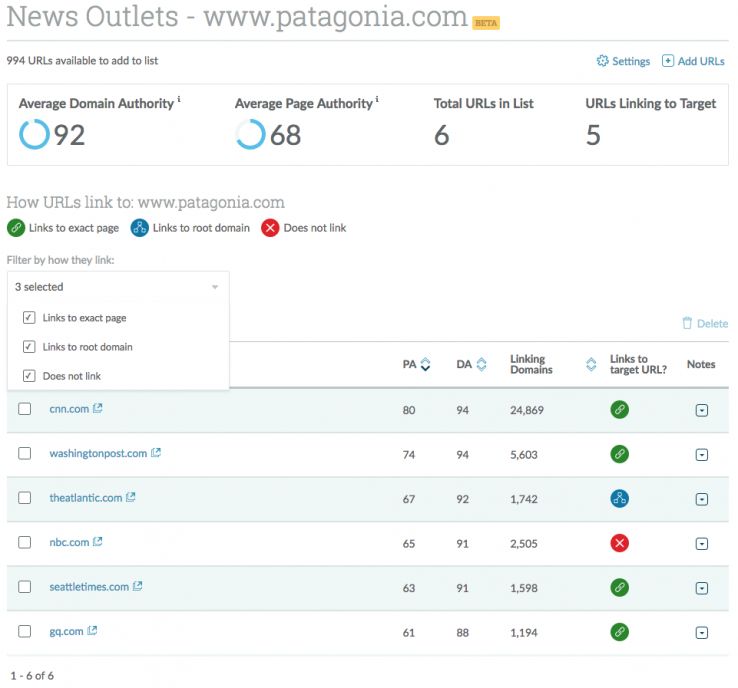Open the washingtonpost.com link

[98, 453]
